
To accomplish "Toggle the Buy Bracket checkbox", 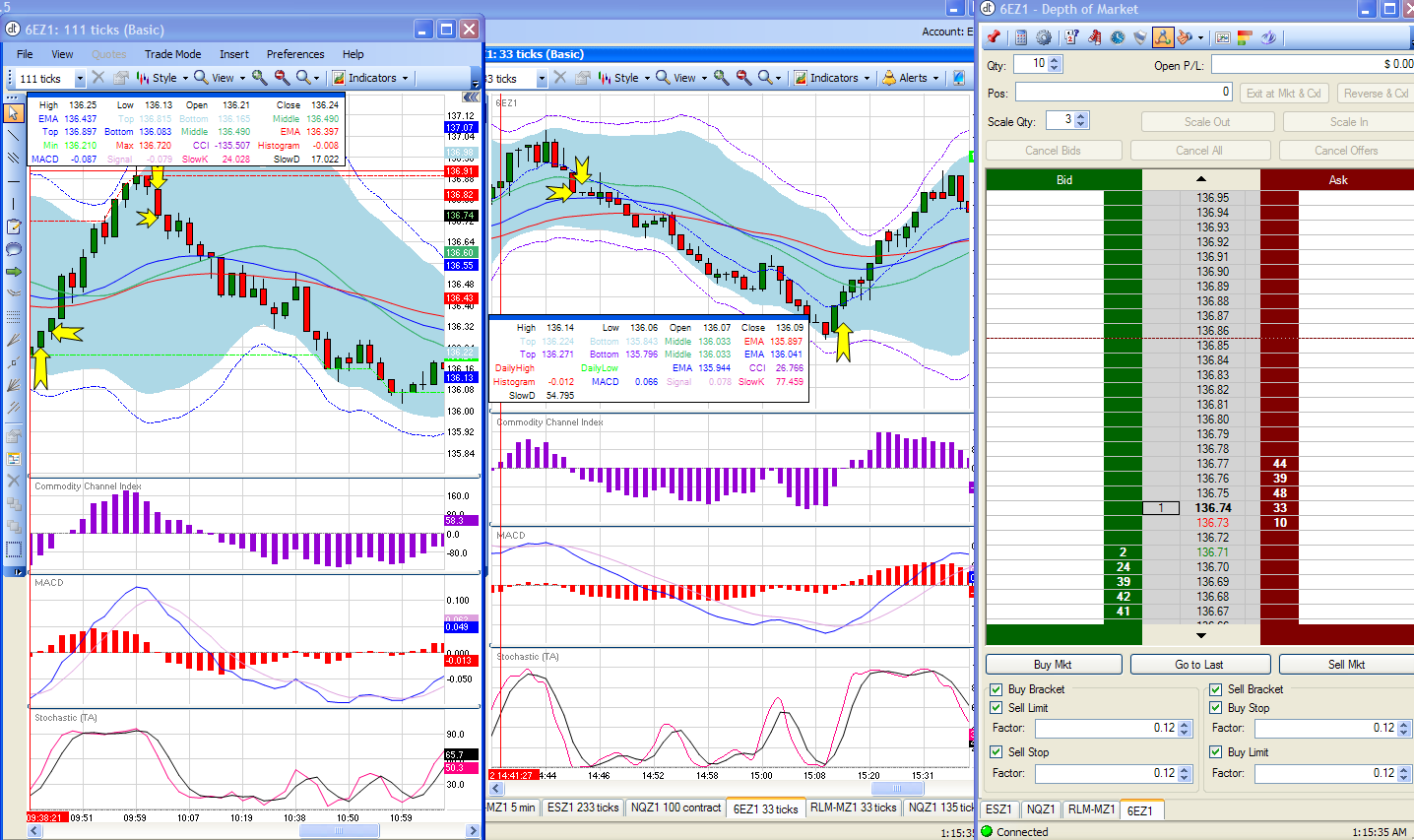I will pos(996,689).
